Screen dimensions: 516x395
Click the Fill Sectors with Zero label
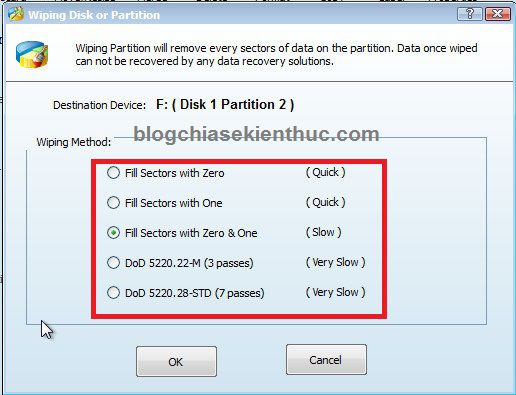(x=175, y=173)
